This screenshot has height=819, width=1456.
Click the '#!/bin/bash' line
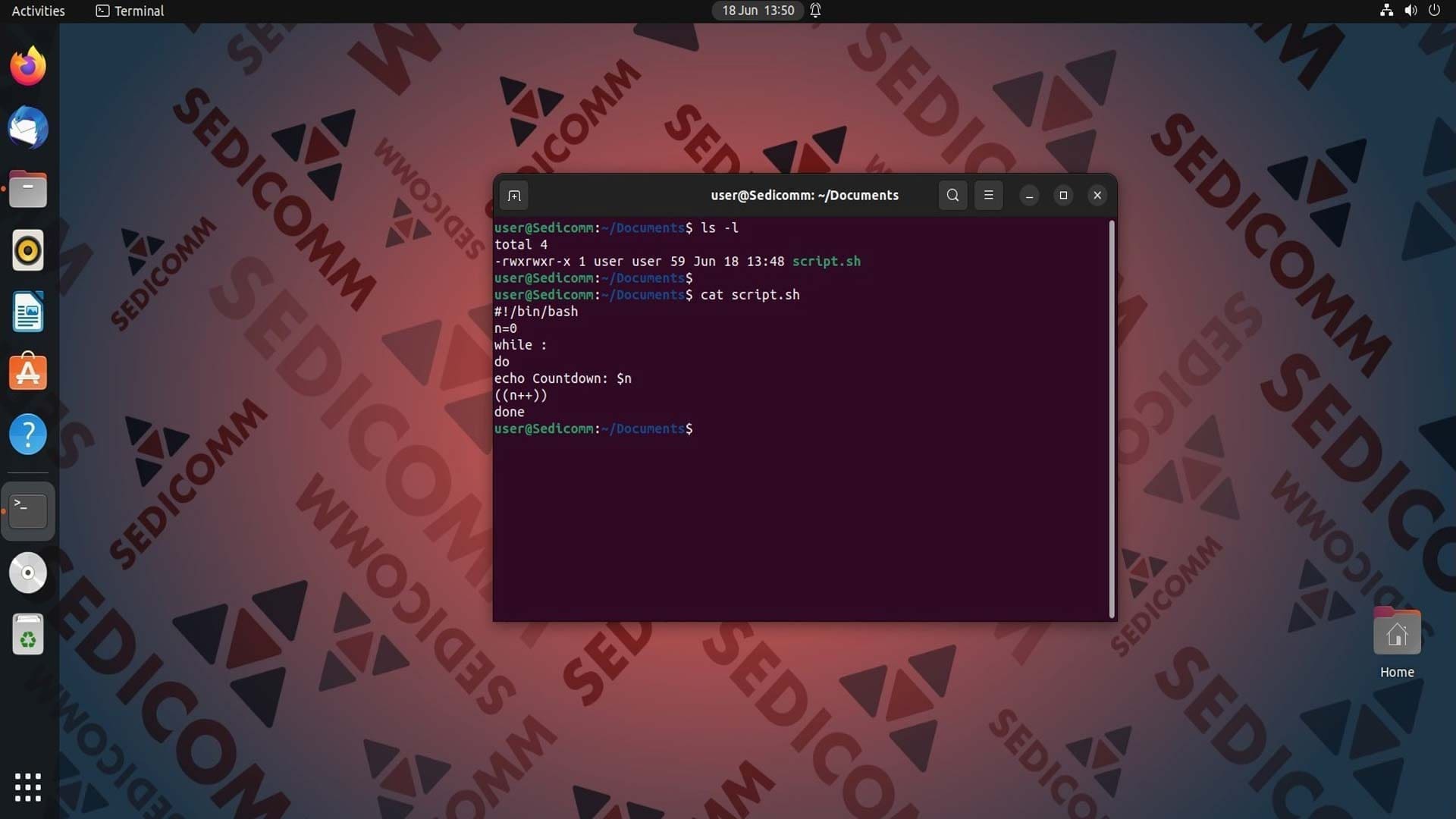[x=536, y=312]
